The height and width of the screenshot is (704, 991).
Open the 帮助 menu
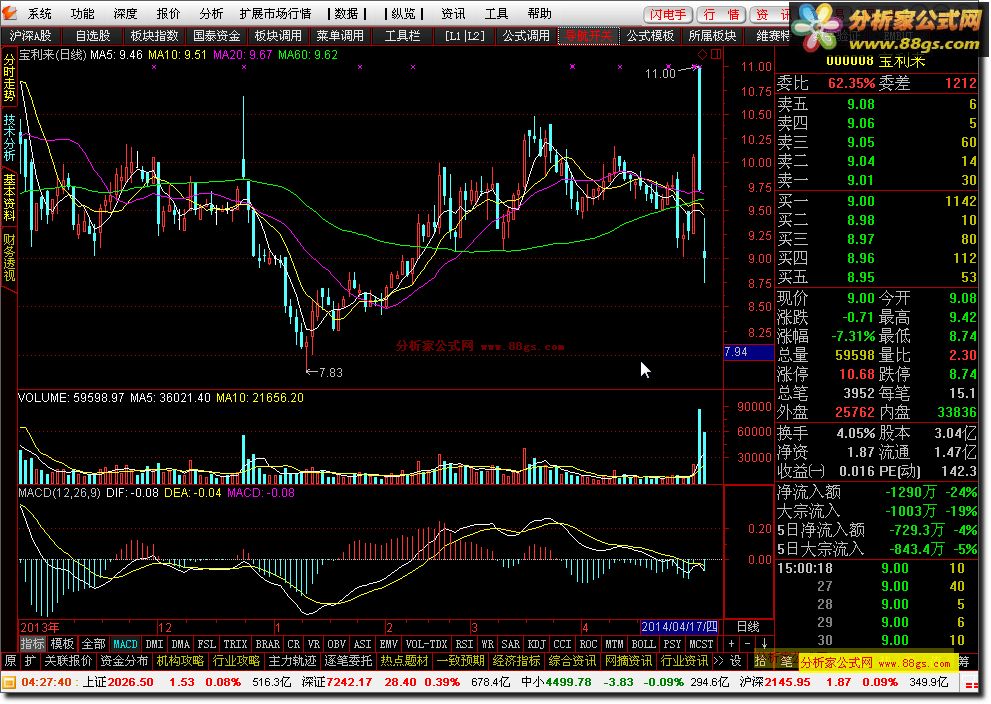pos(539,14)
